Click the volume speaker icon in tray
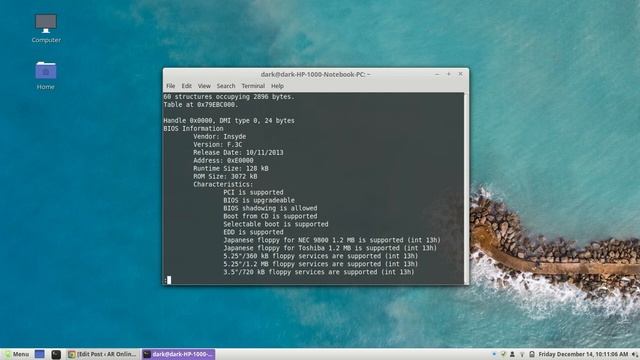 (635, 354)
